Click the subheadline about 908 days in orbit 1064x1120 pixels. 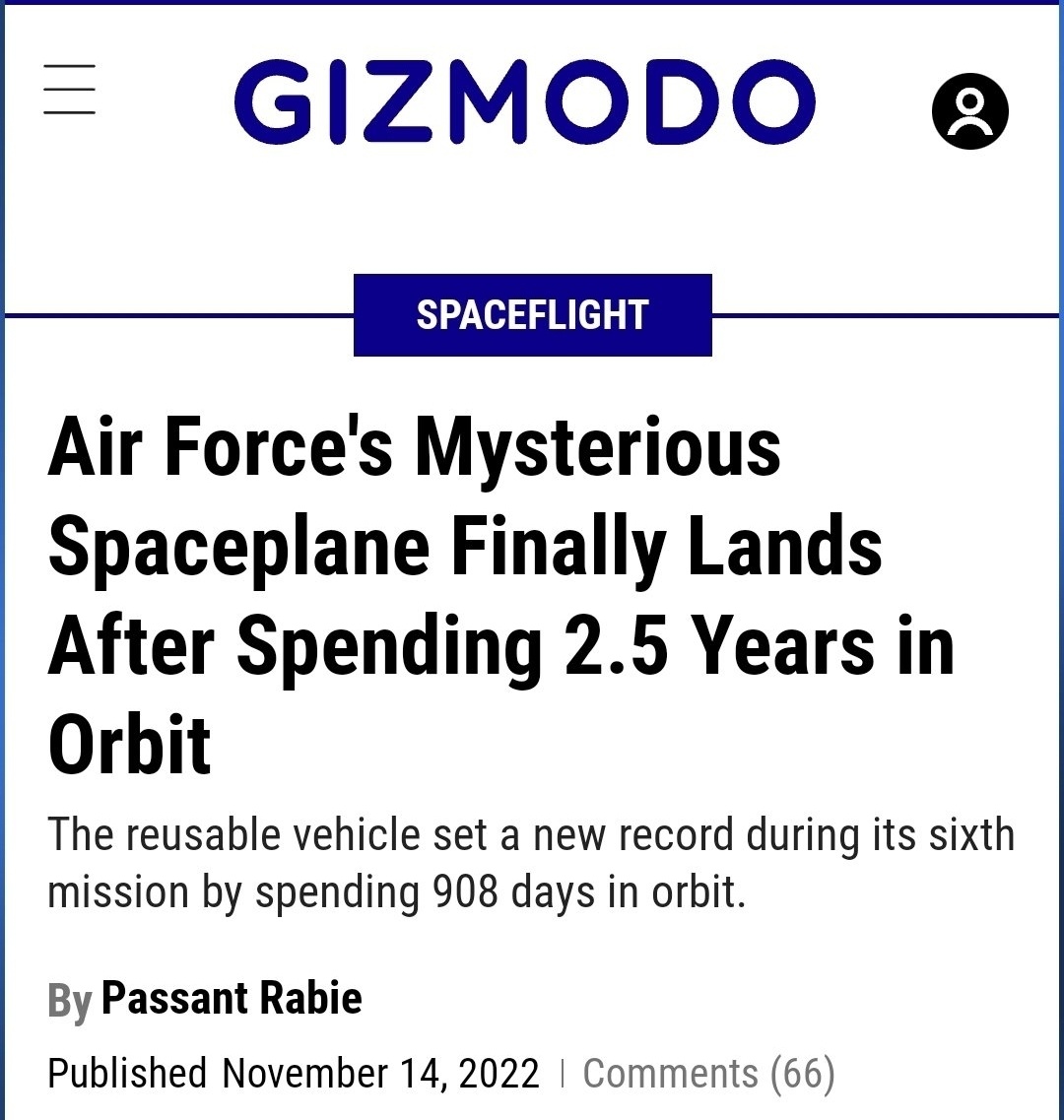point(531,864)
